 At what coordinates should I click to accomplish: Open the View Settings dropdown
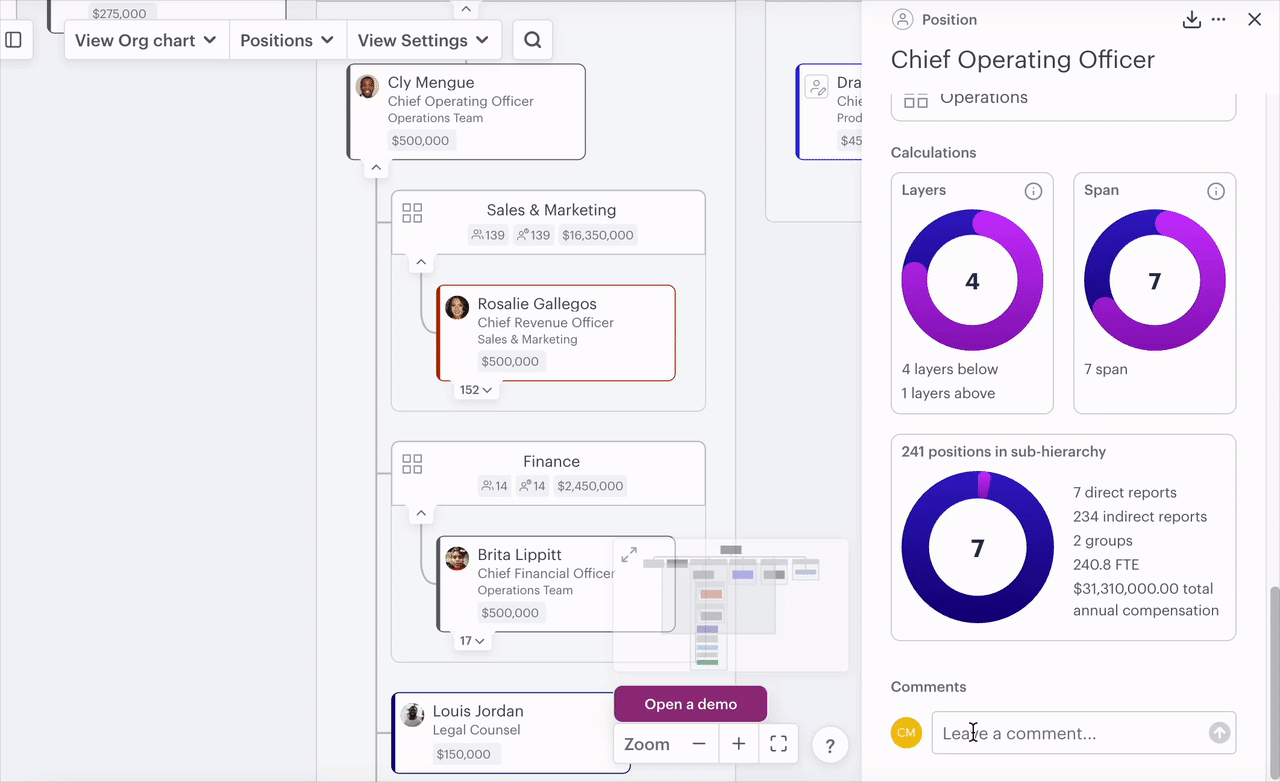tap(423, 40)
